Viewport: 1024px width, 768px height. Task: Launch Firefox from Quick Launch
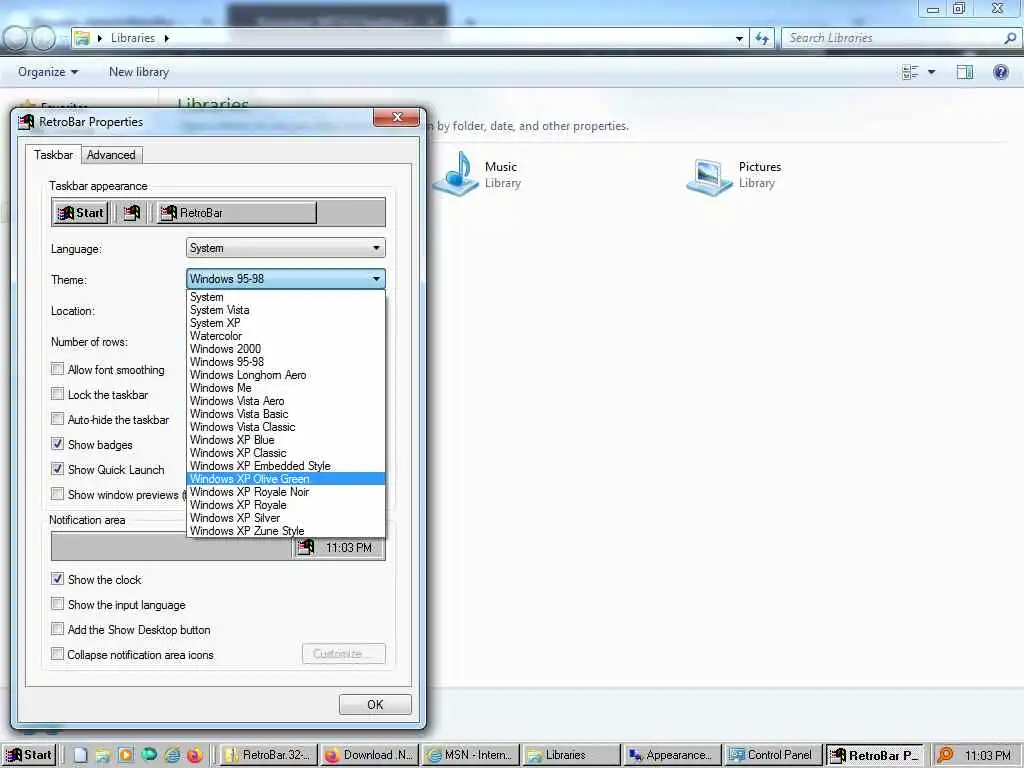pos(195,755)
